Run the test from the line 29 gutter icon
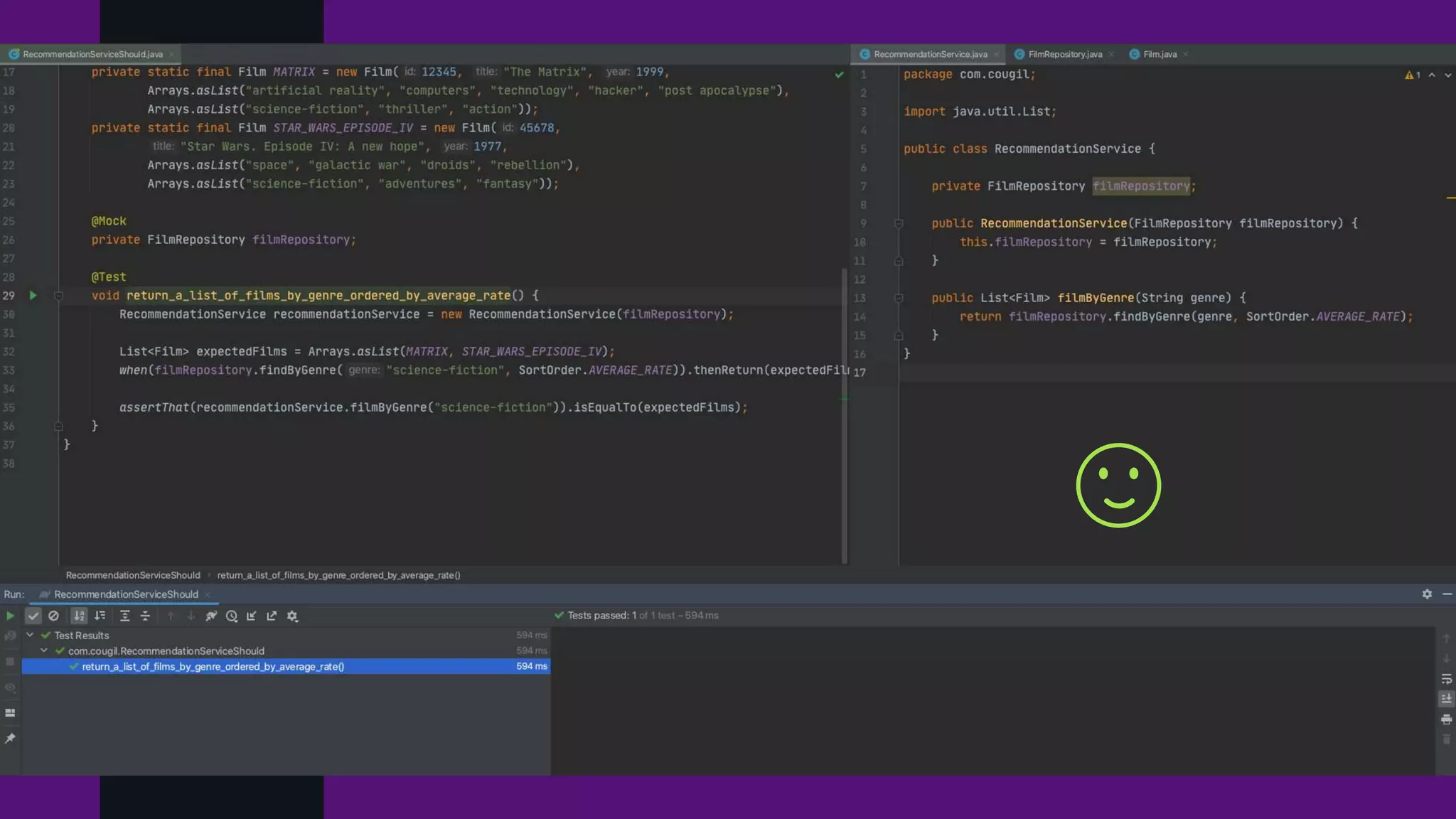This screenshot has width=1456, height=819. (x=33, y=296)
